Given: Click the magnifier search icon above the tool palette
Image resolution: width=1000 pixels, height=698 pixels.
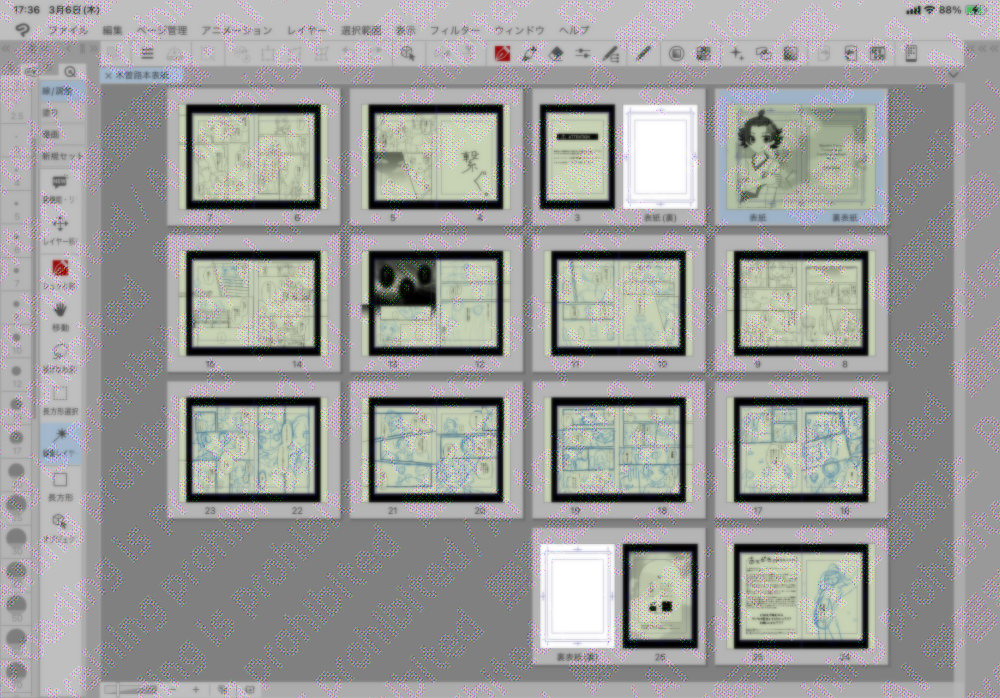Looking at the screenshot, I should point(70,72).
